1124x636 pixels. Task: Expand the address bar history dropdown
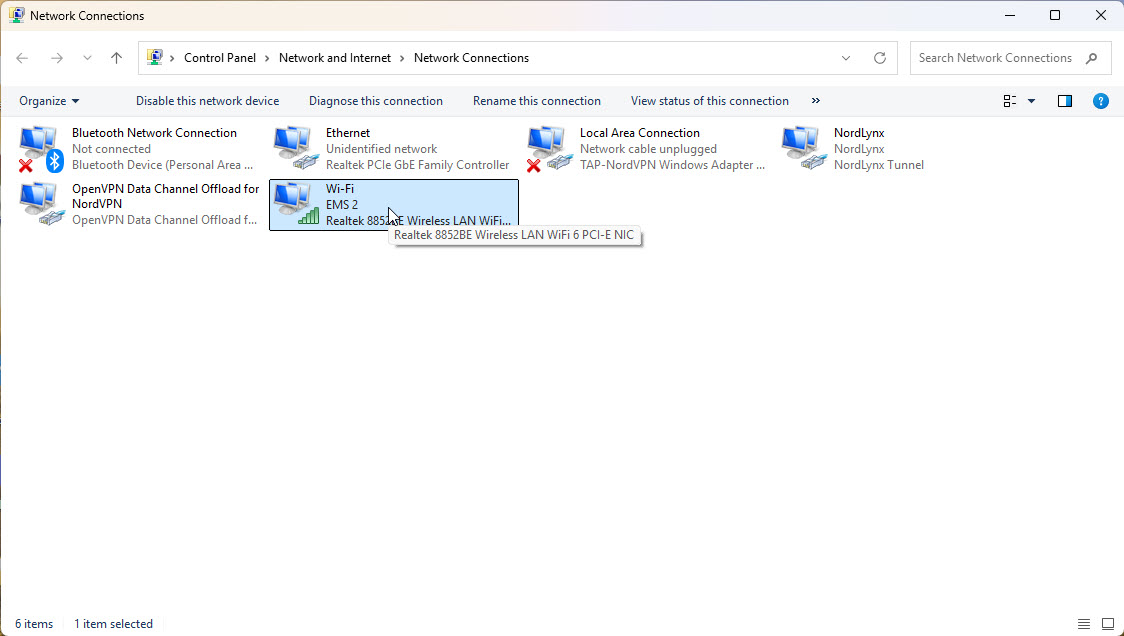(x=847, y=58)
